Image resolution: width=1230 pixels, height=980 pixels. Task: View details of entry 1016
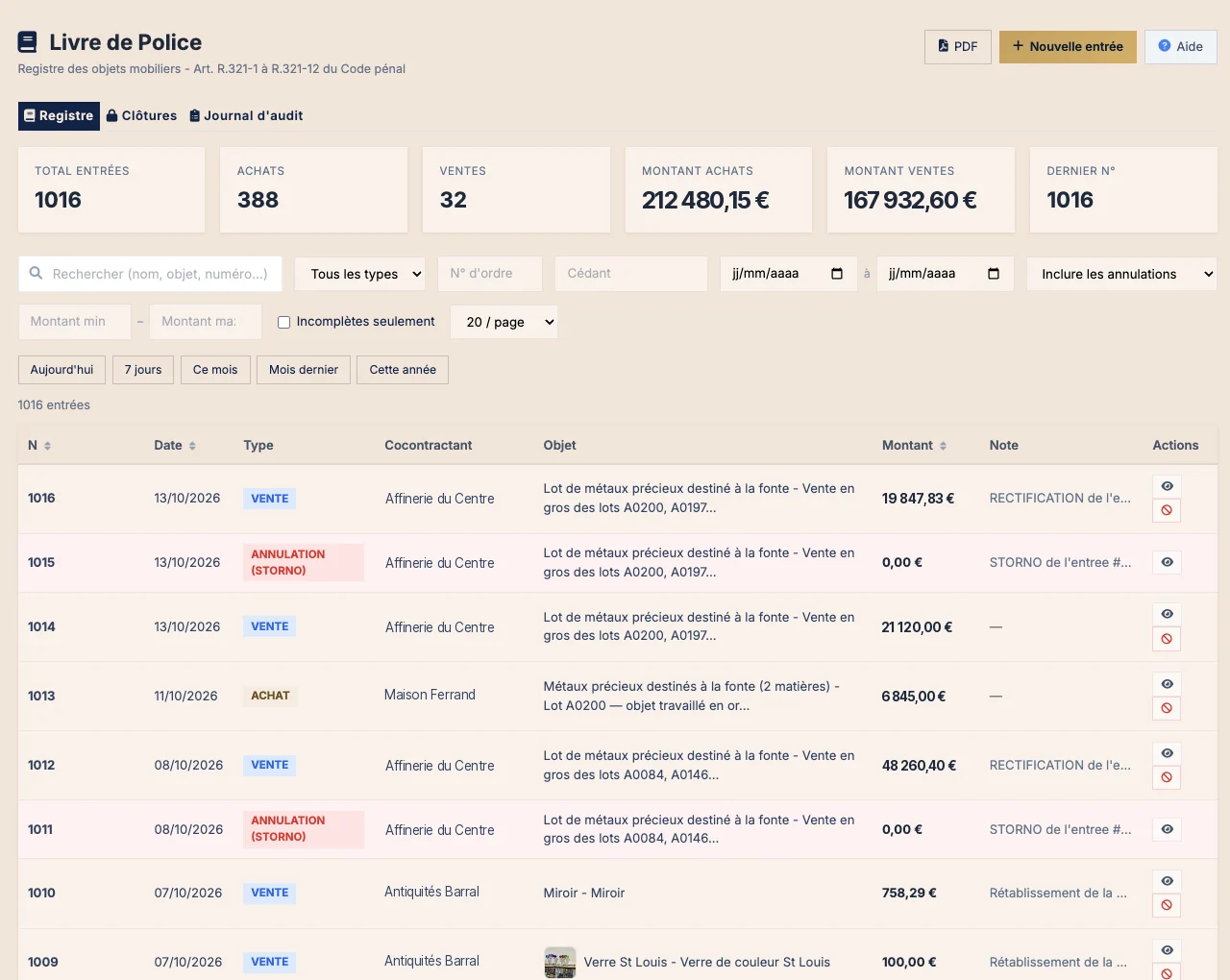tap(1167, 486)
